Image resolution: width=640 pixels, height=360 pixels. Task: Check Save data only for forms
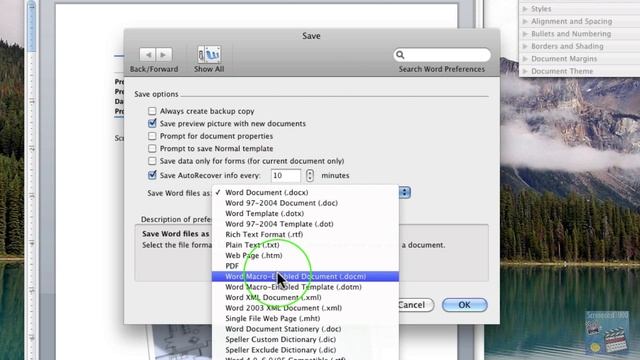click(152, 161)
